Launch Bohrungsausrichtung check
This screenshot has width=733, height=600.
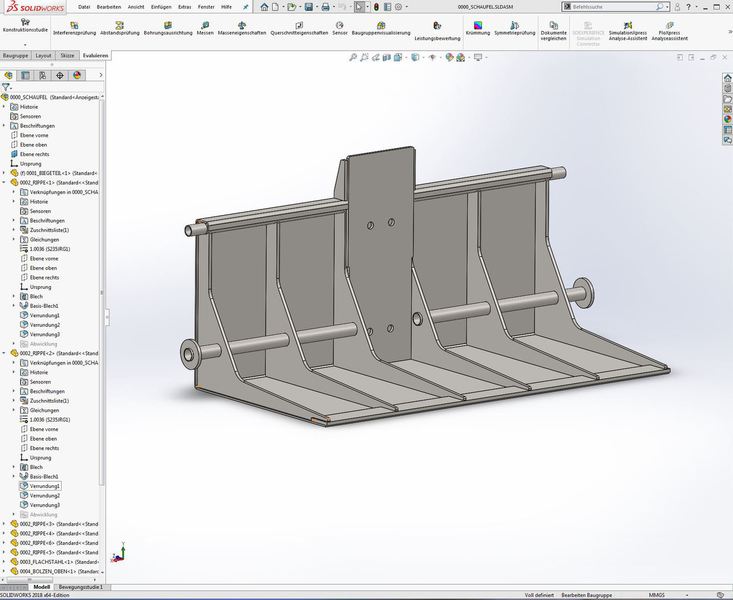pyautogui.click(x=168, y=29)
